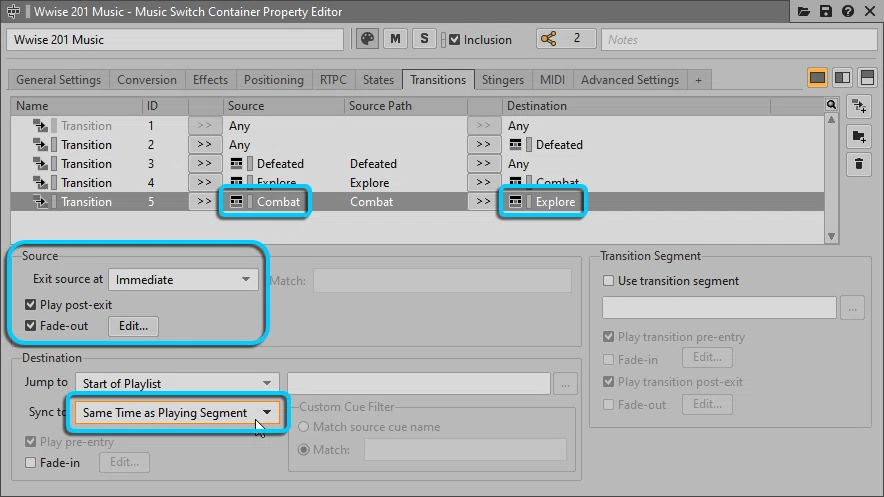
Task: Select the side-by-side split layout icon
Action: click(x=842, y=78)
